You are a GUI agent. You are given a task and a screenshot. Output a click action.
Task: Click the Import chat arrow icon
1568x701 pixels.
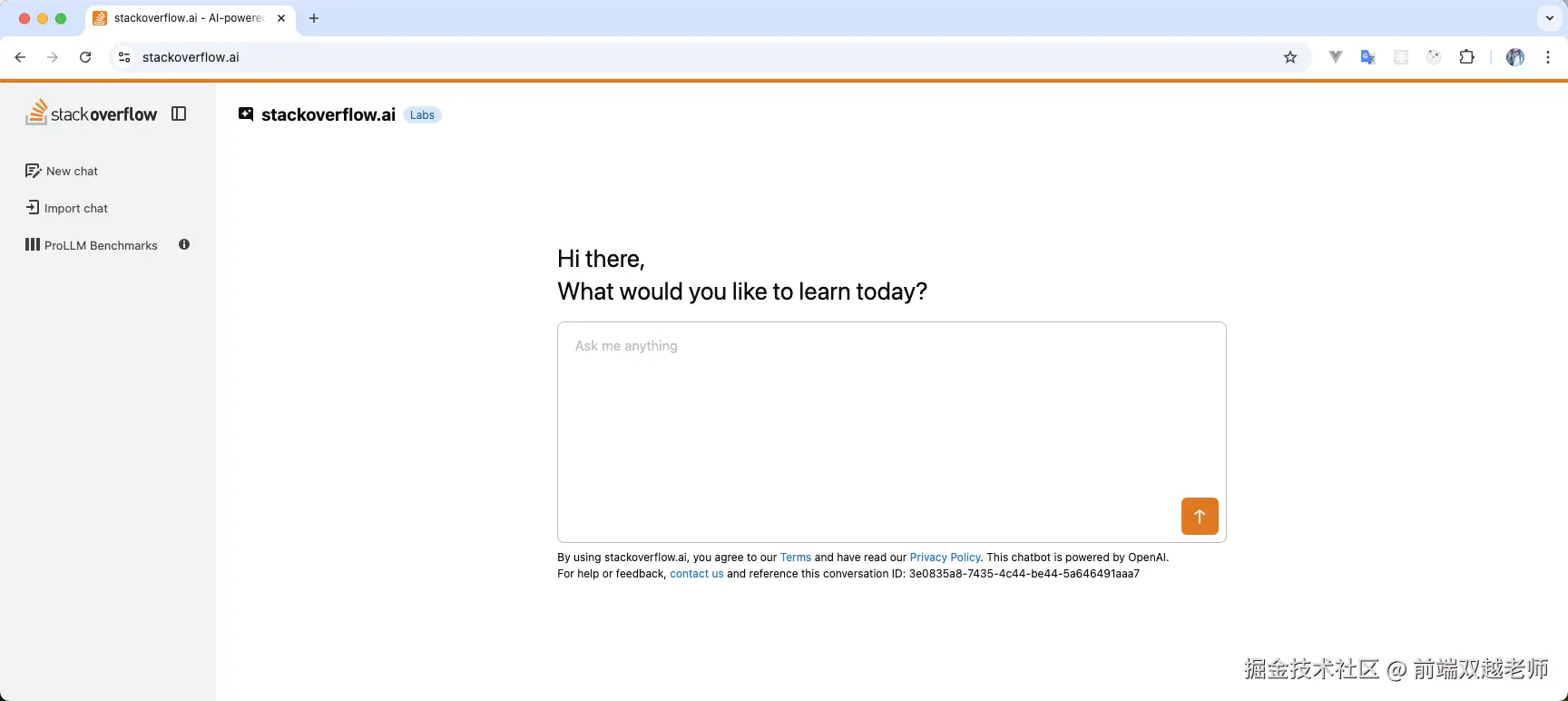tap(33, 208)
